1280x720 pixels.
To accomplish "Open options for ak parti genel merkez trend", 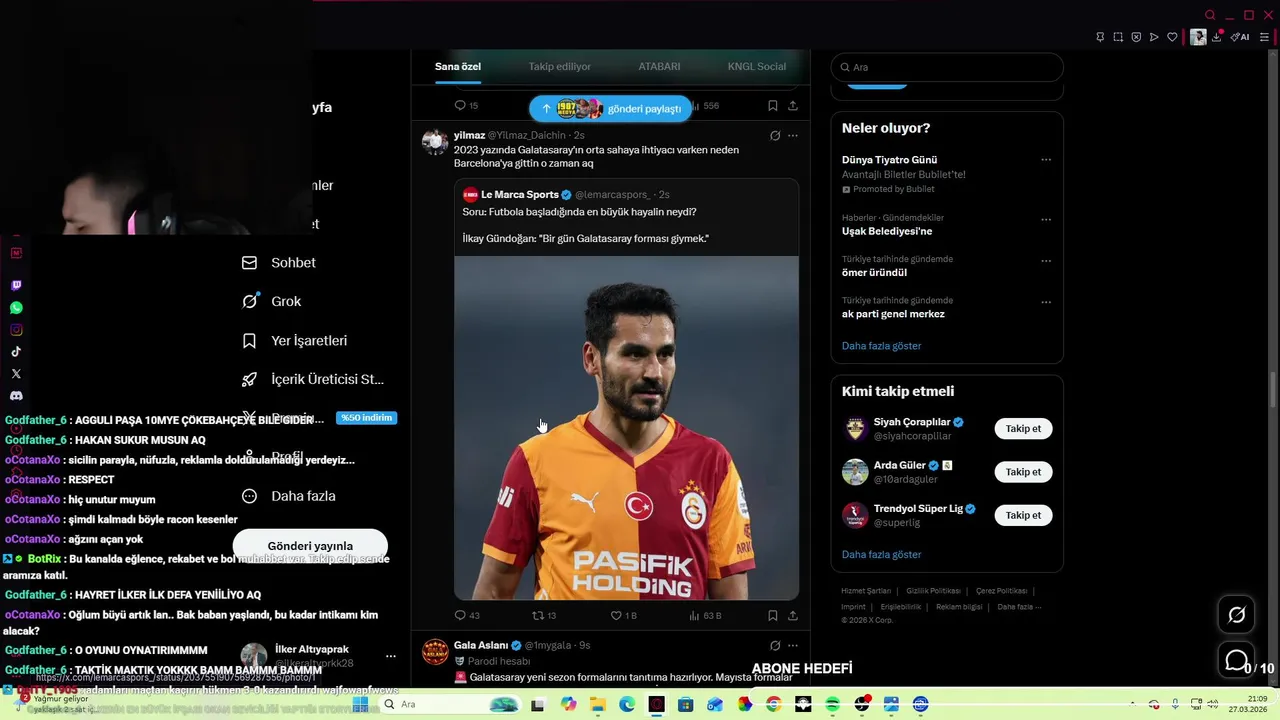I will 1046,302.
